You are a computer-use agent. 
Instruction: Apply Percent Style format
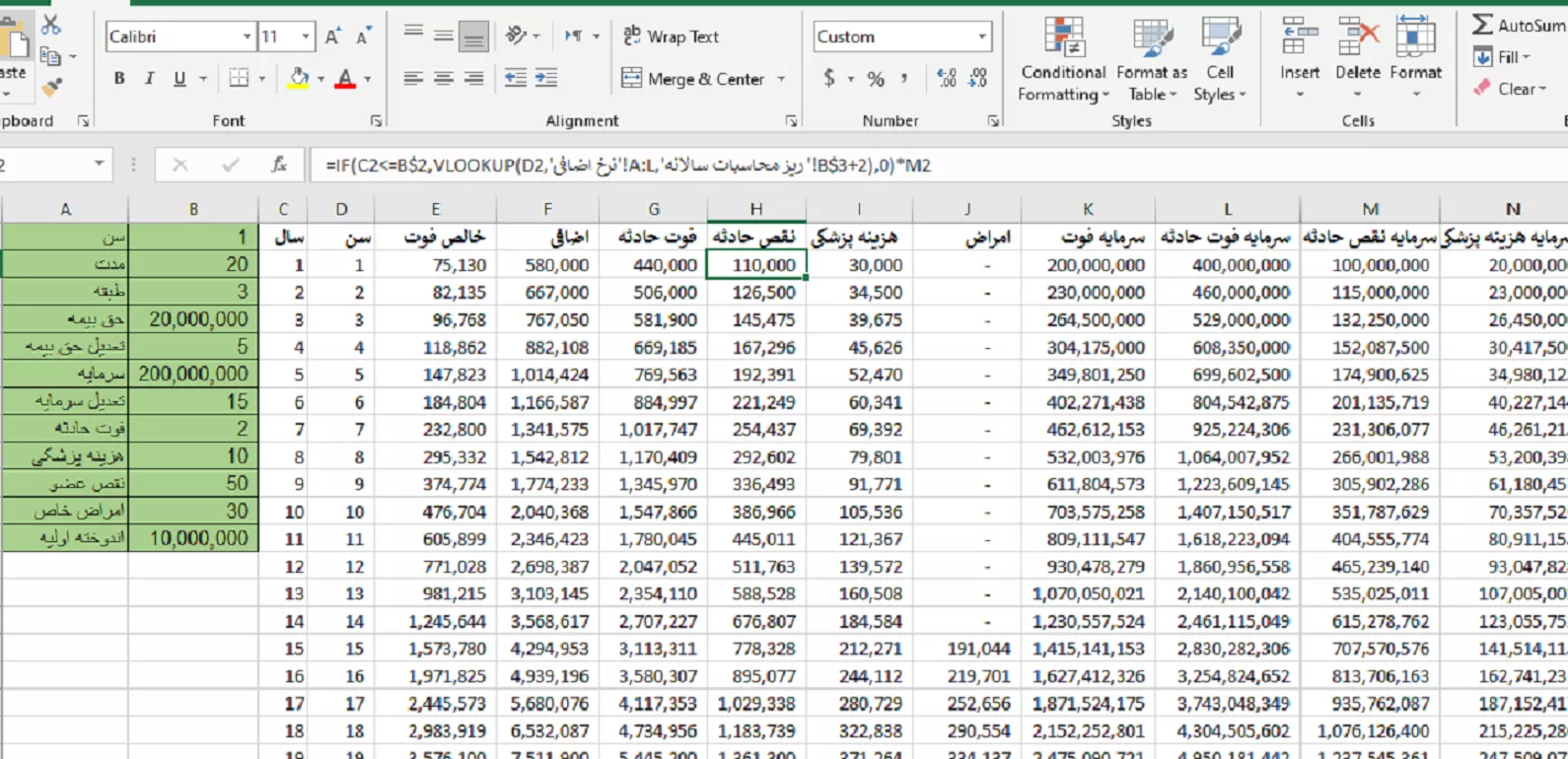[876, 79]
